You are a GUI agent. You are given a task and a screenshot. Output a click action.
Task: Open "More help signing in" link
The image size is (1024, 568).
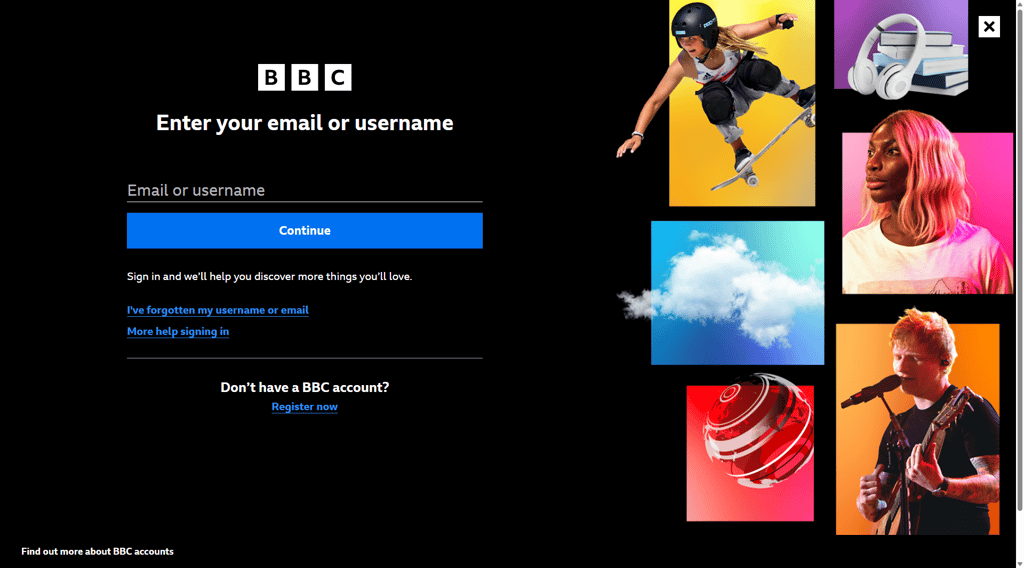(178, 332)
